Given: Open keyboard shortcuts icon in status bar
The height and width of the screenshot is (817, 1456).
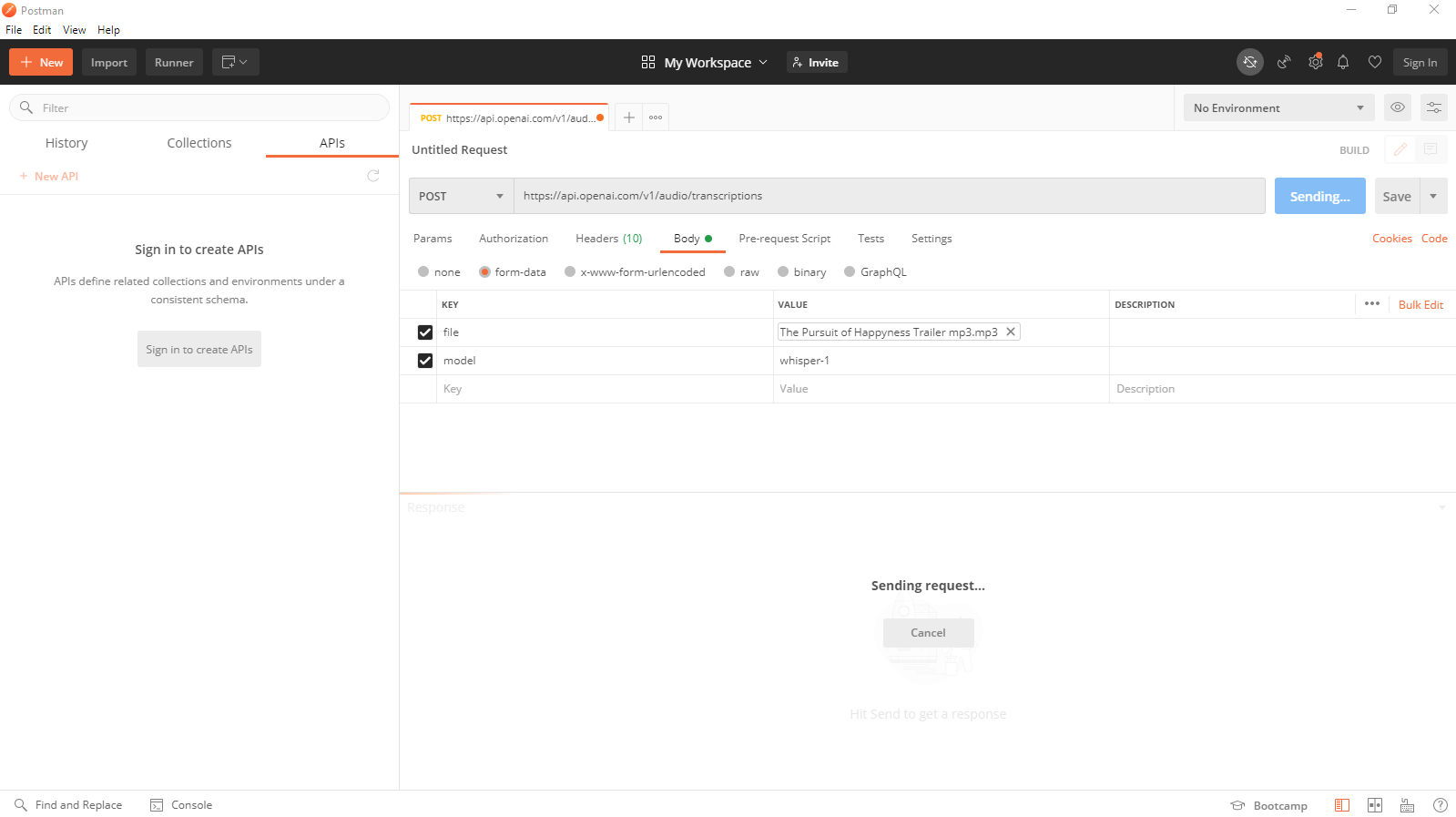Looking at the screenshot, I should pos(1408,805).
